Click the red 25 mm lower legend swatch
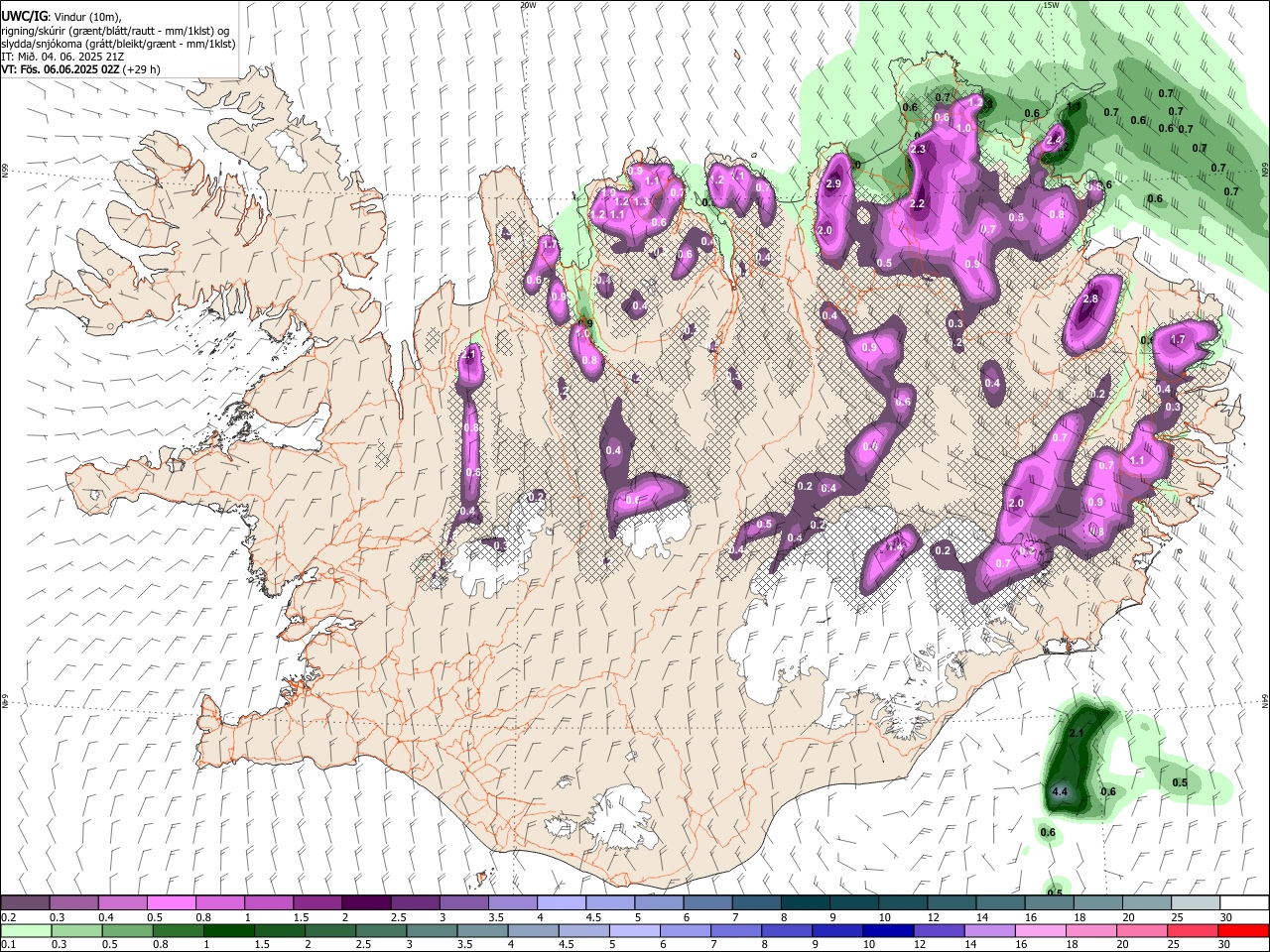The height and width of the screenshot is (952, 1270). pyautogui.click(x=1193, y=930)
